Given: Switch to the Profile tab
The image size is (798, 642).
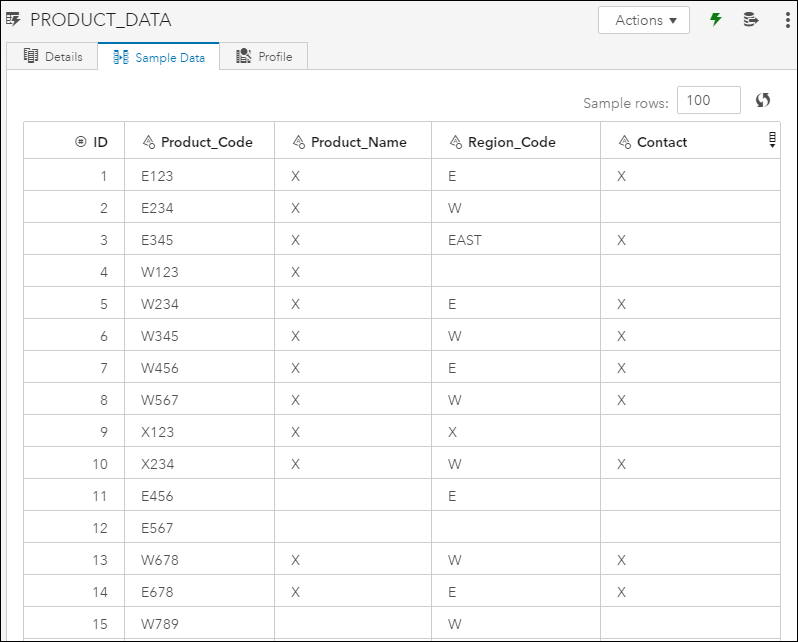Looking at the screenshot, I should click(264, 57).
